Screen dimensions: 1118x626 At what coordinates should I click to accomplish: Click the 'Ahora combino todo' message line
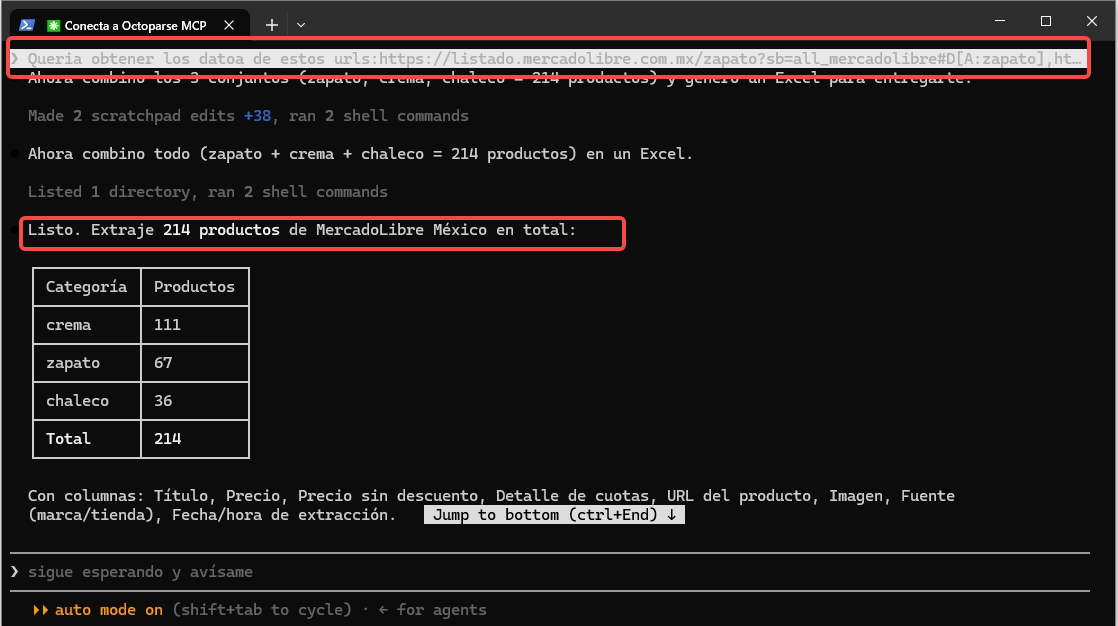tap(360, 154)
